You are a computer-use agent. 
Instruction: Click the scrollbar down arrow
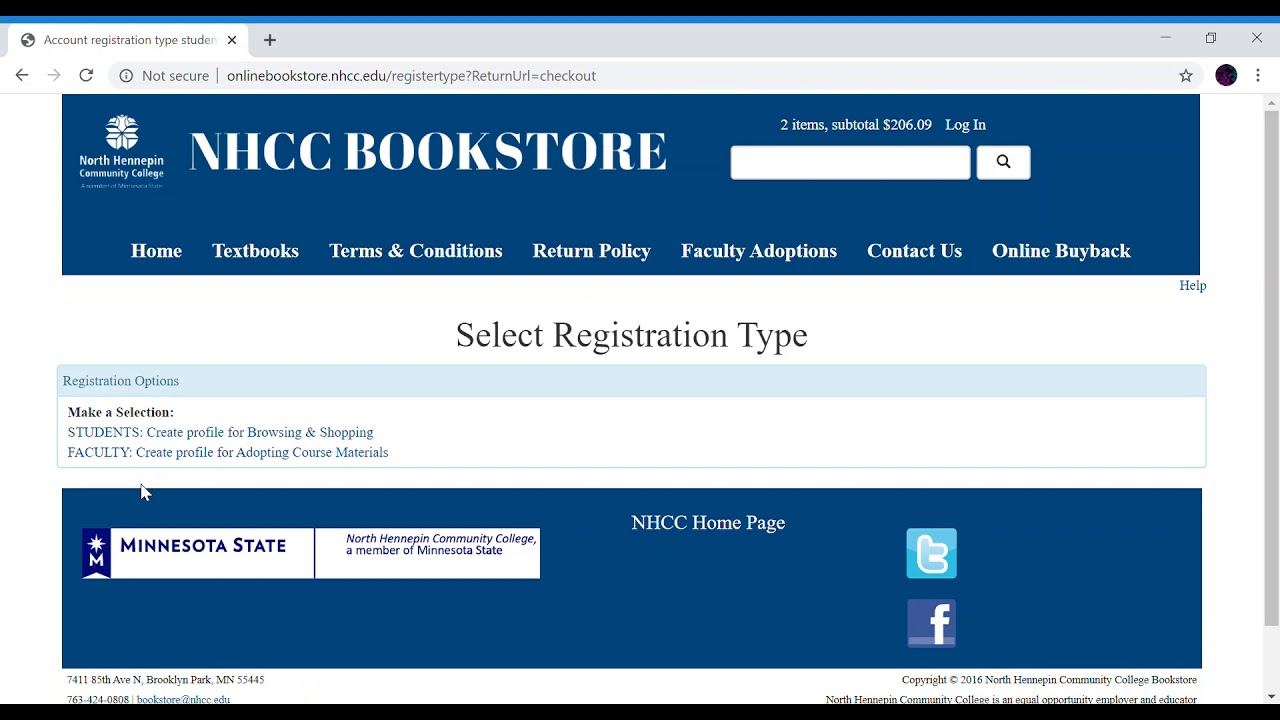pos(1271,696)
